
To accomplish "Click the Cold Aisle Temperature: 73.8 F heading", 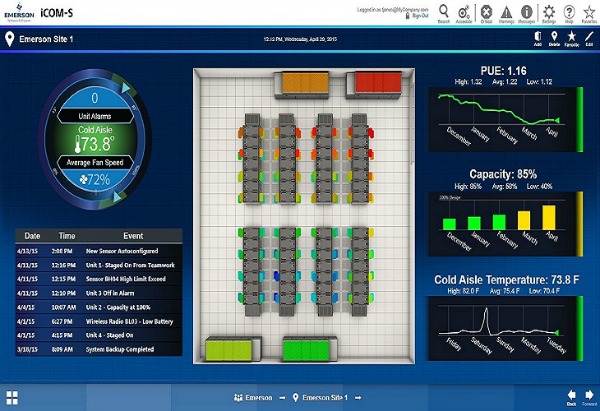I will 507,280.
